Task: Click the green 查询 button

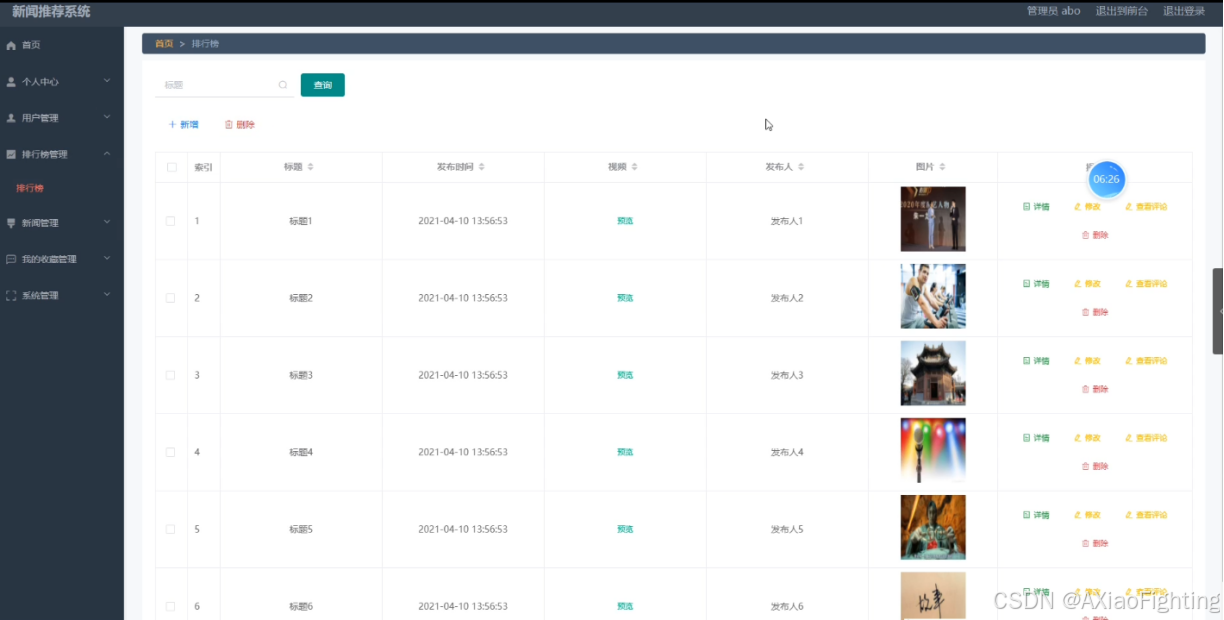Action: coord(323,85)
